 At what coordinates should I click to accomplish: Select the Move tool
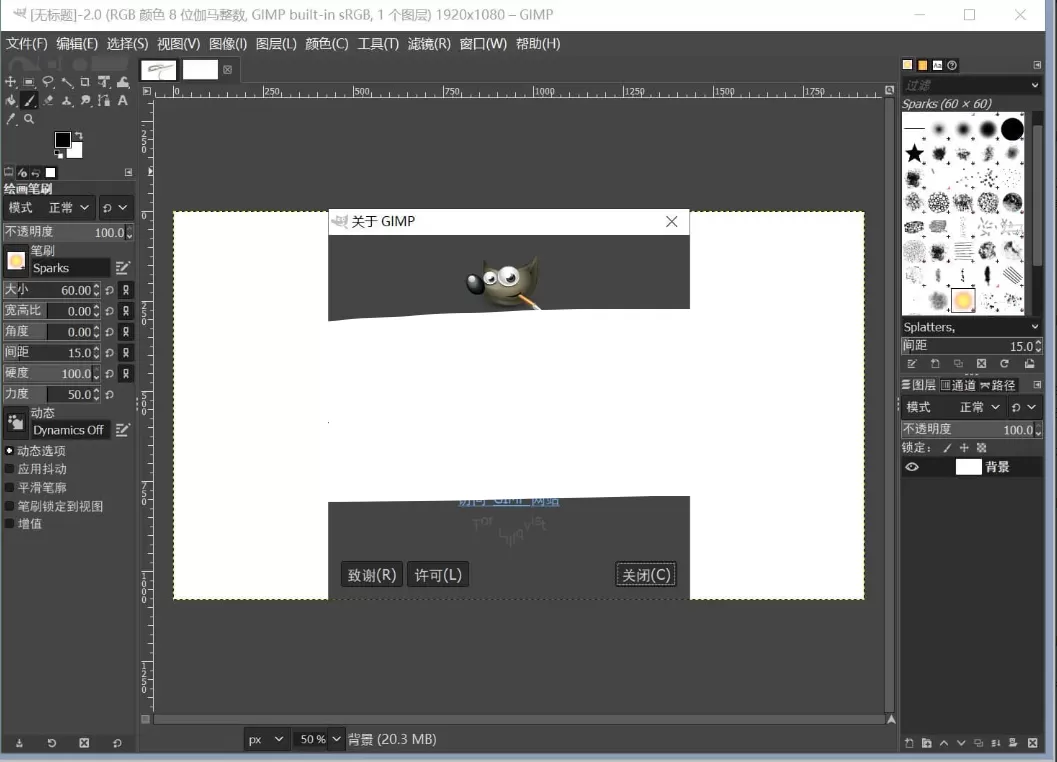10,82
